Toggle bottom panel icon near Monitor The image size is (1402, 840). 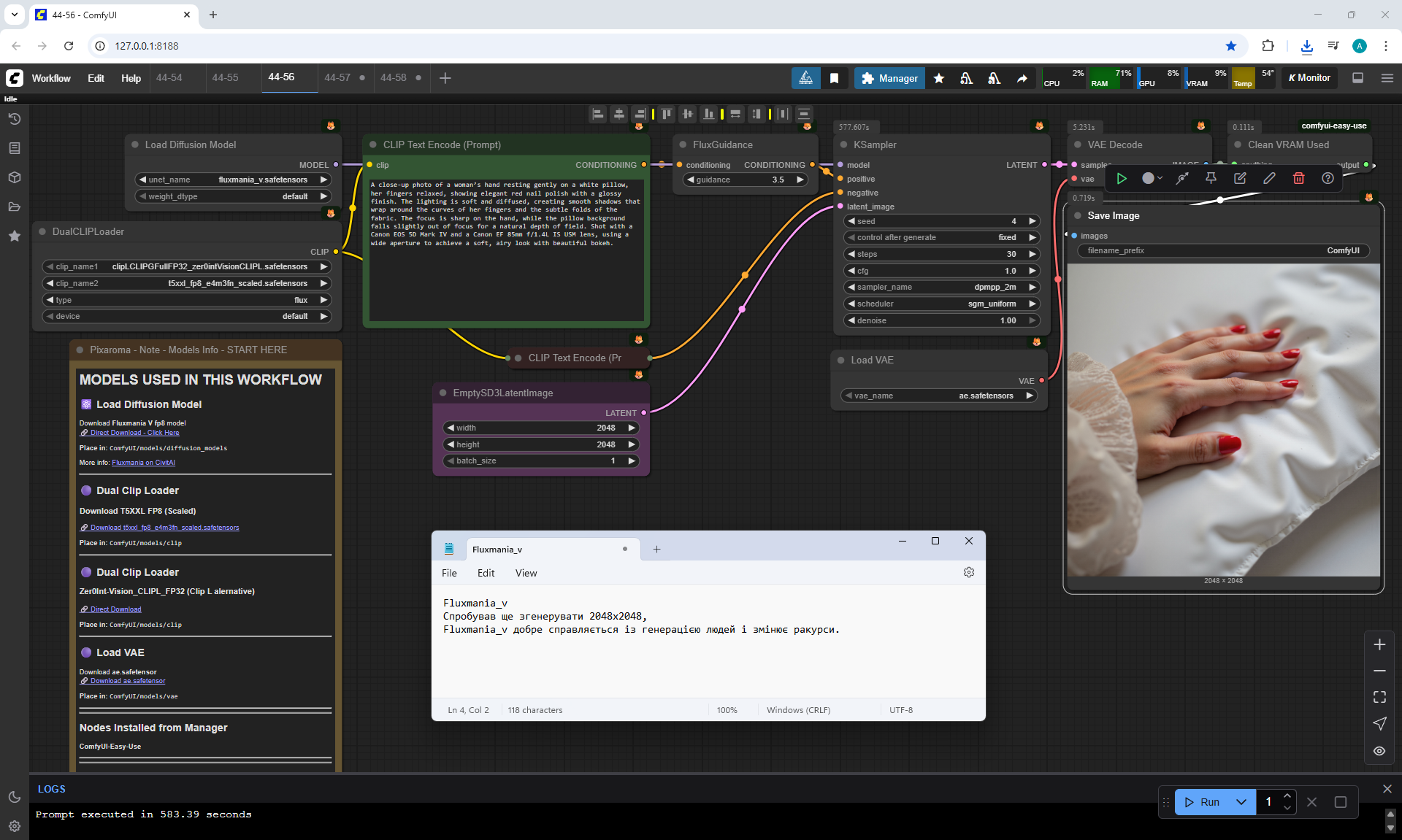click(1357, 78)
